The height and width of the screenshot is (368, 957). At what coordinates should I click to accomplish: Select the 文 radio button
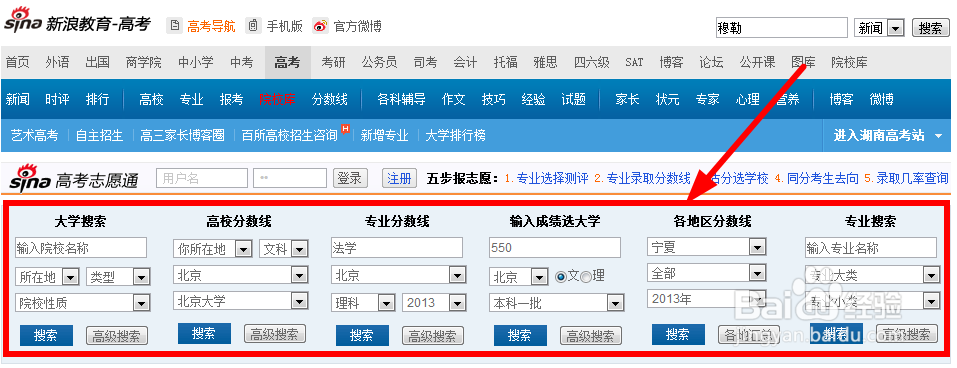[x=561, y=276]
